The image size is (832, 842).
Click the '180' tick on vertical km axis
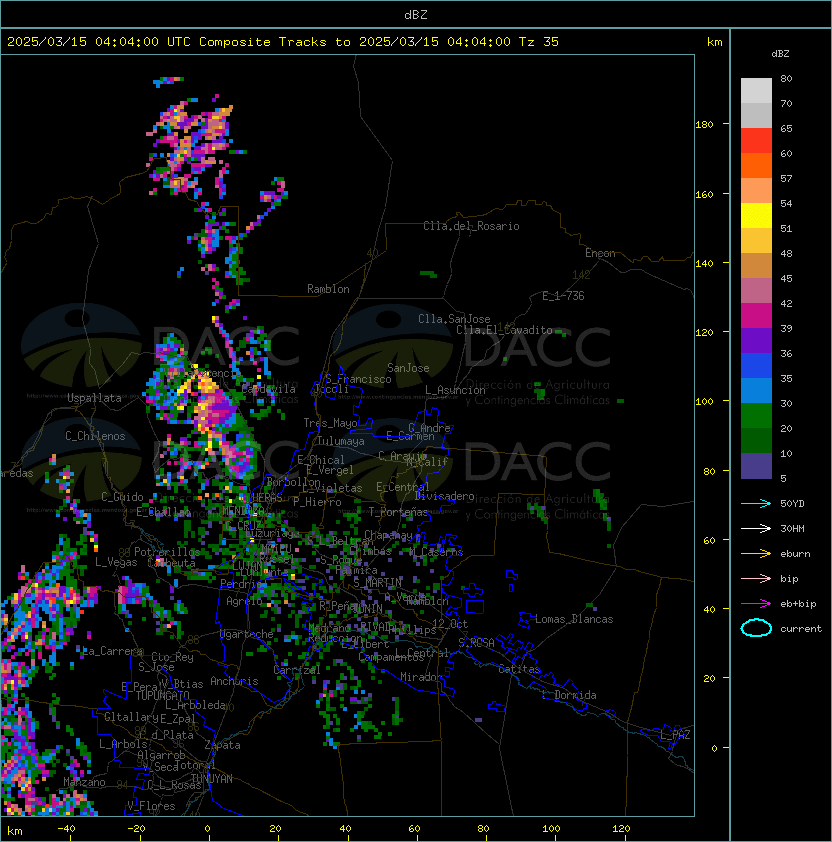704,125
